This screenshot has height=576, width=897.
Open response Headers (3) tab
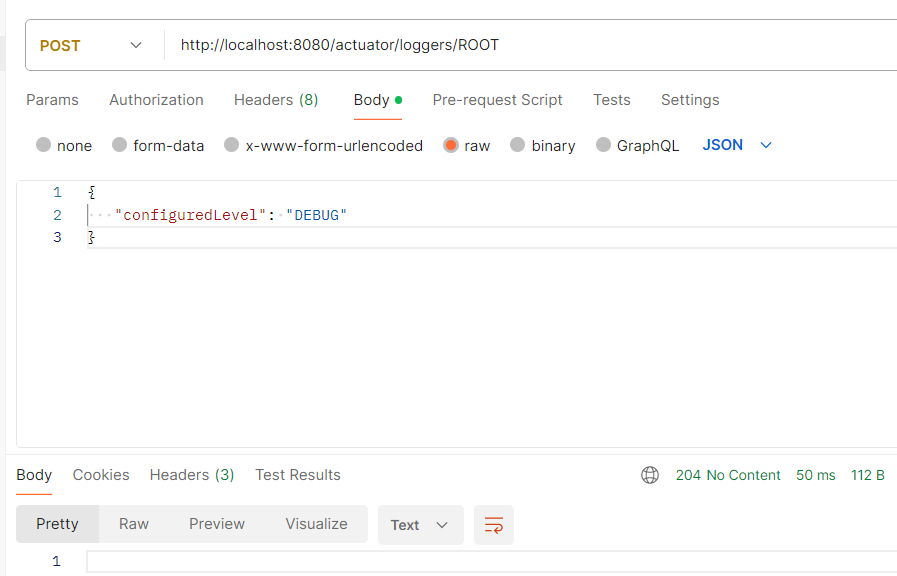tap(192, 475)
